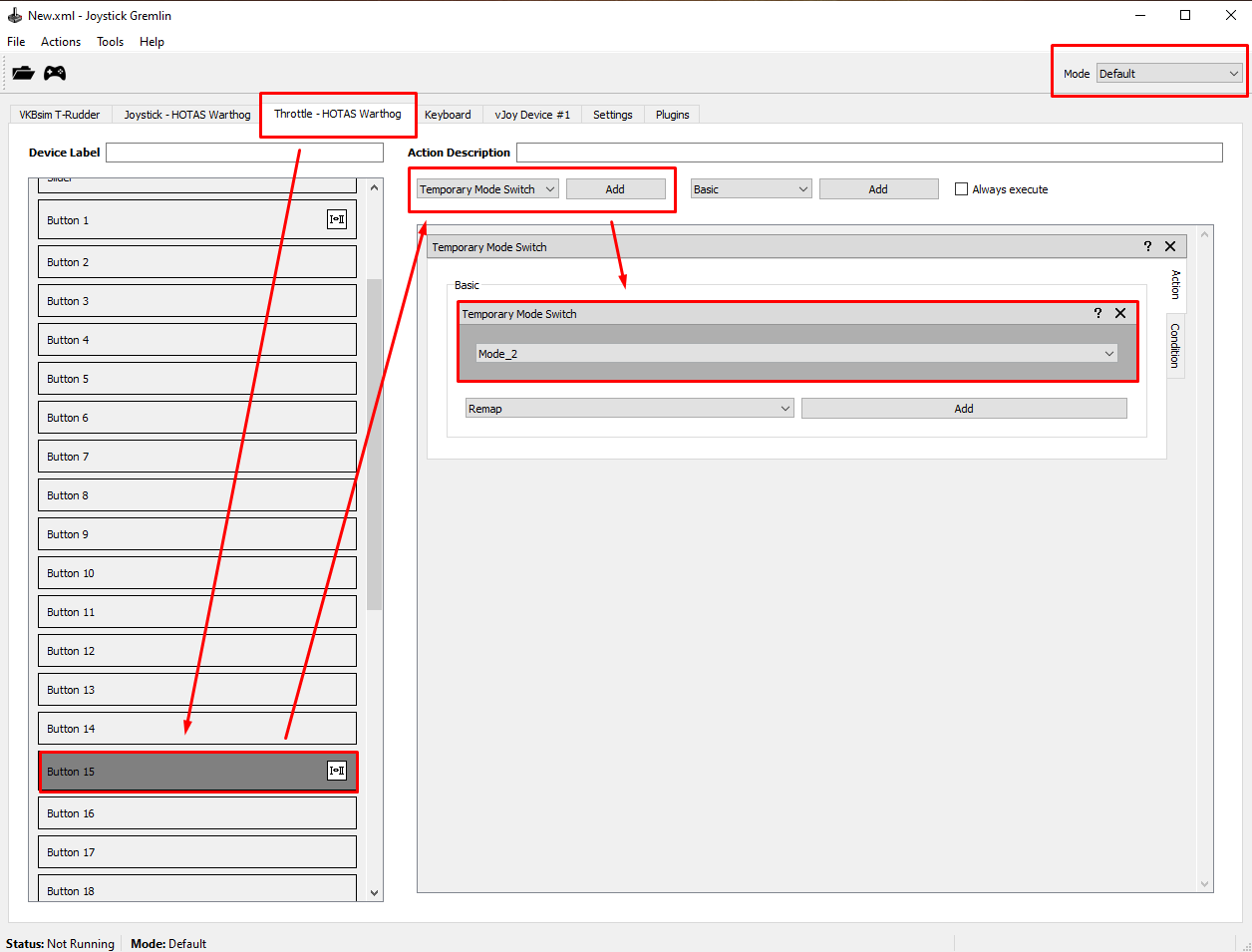Open the Mode dropdown showing Default

pyautogui.click(x=1169, y=74)
